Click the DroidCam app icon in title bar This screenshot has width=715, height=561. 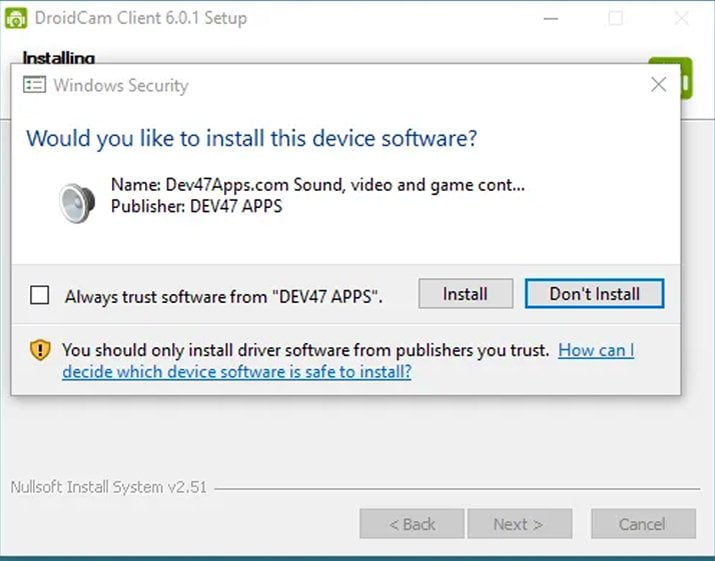[16, 18]
